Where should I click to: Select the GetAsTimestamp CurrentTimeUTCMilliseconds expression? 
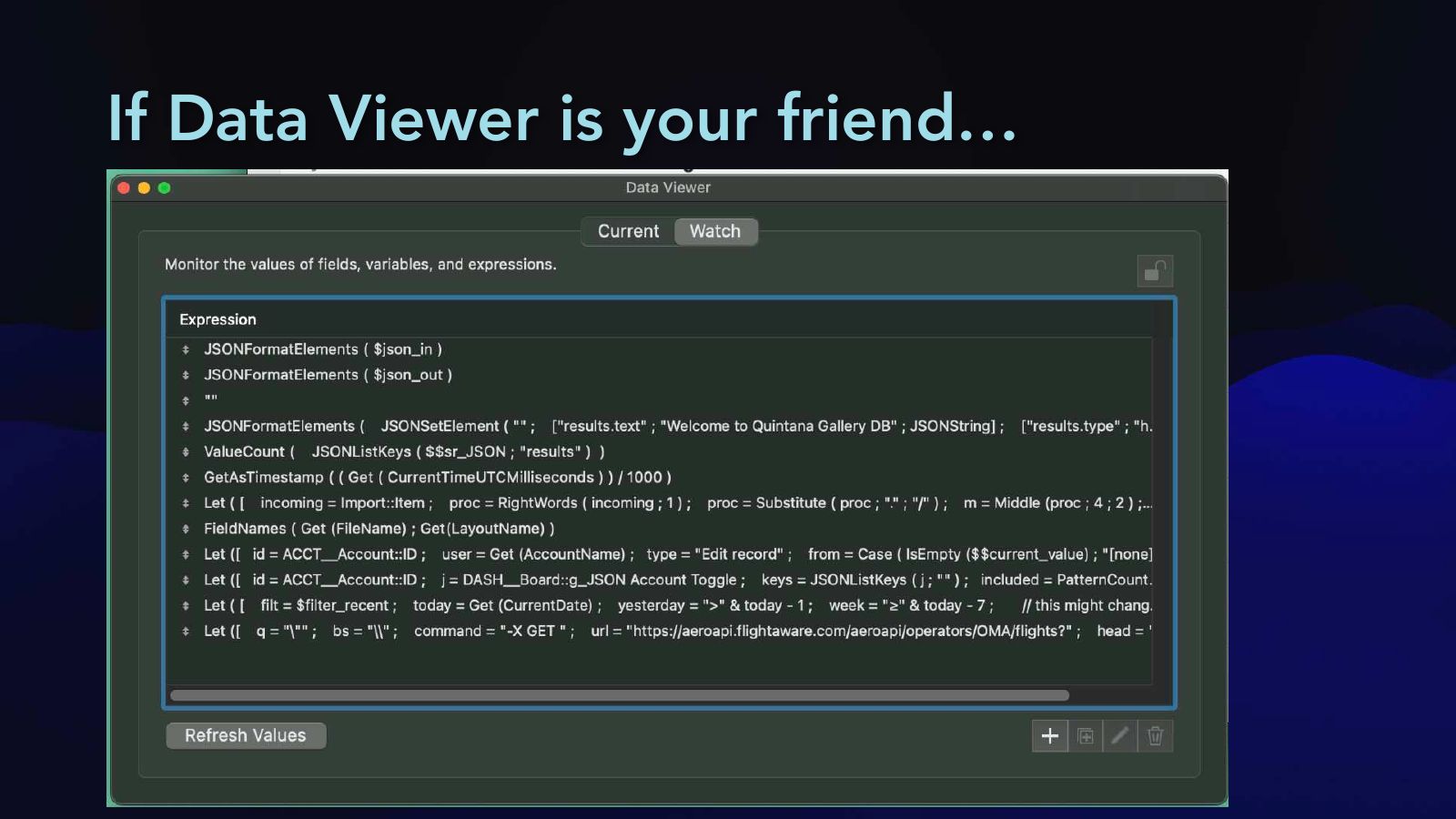pyautogui.click(x=438, y=477)
